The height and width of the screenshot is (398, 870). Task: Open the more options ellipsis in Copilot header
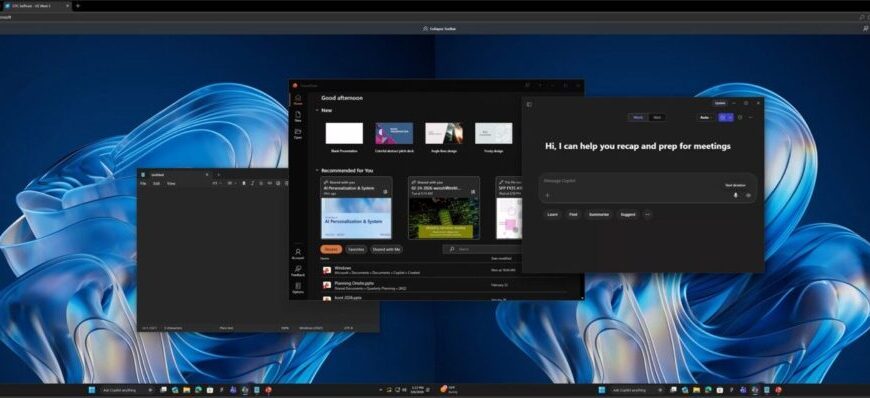click(751, 118)
